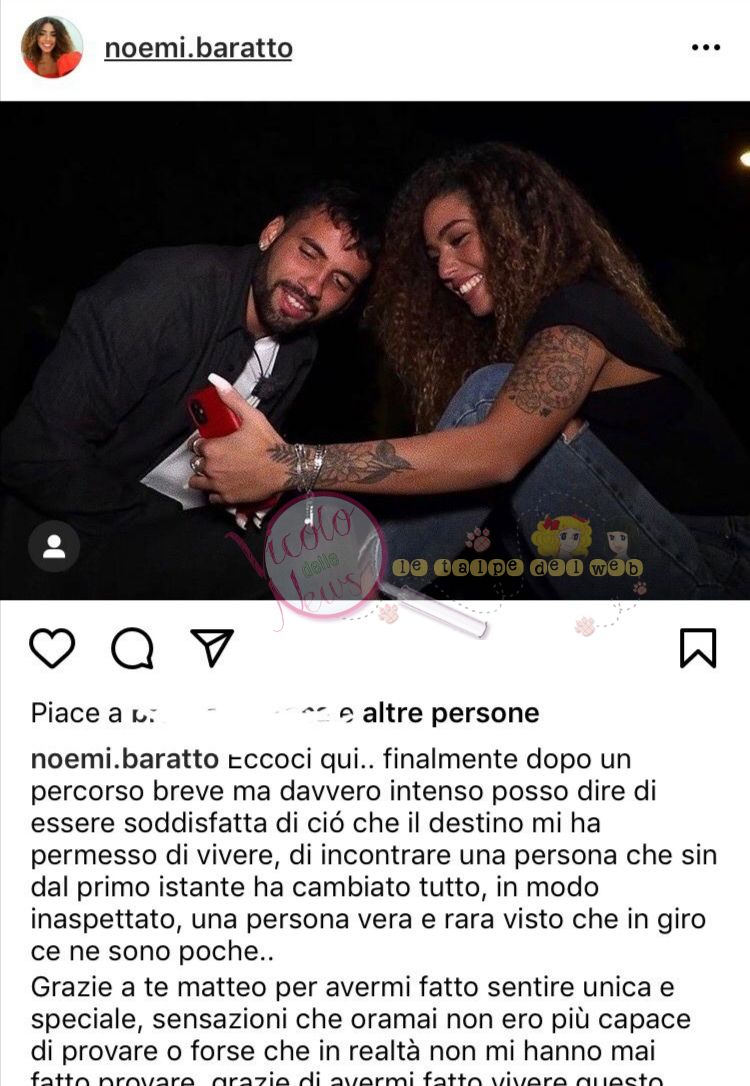Show tagged people on the photo
750x1086 pixels.
coord(54,546)
